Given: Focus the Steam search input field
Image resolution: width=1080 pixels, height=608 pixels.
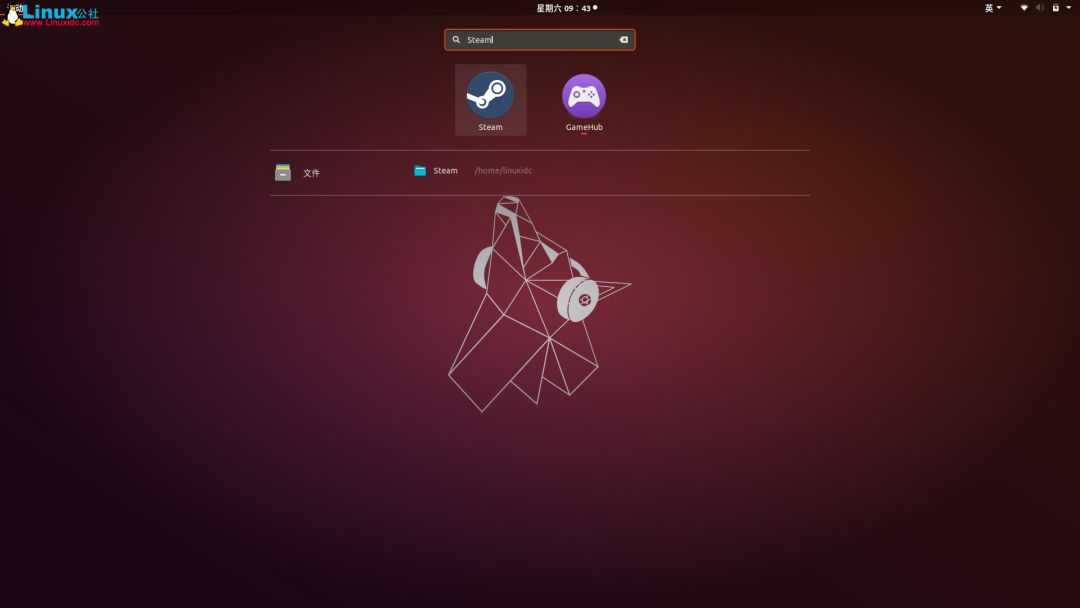Looking at the screenshot, I should (x=540, y=40).
